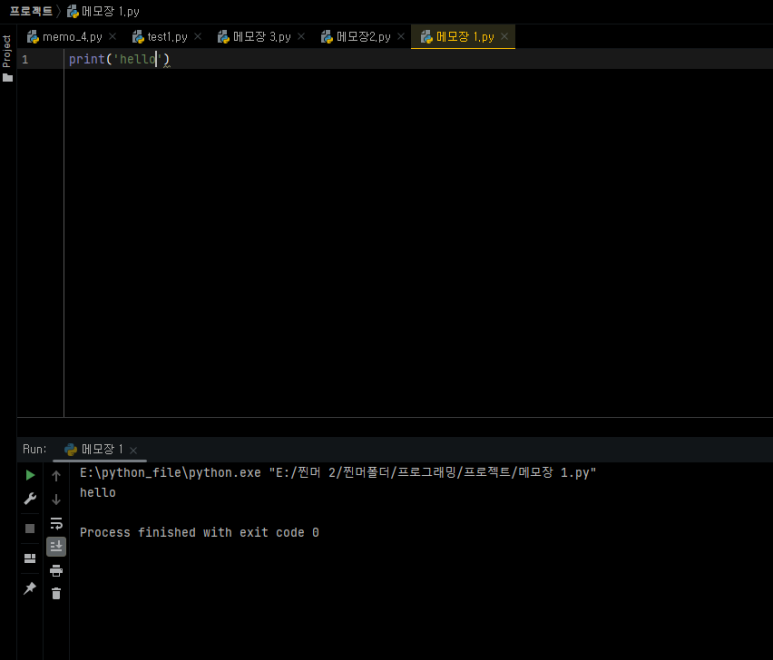Screen dimensions: 773x660
Task: Clear all console output trash icon
Action: (56, 593)
